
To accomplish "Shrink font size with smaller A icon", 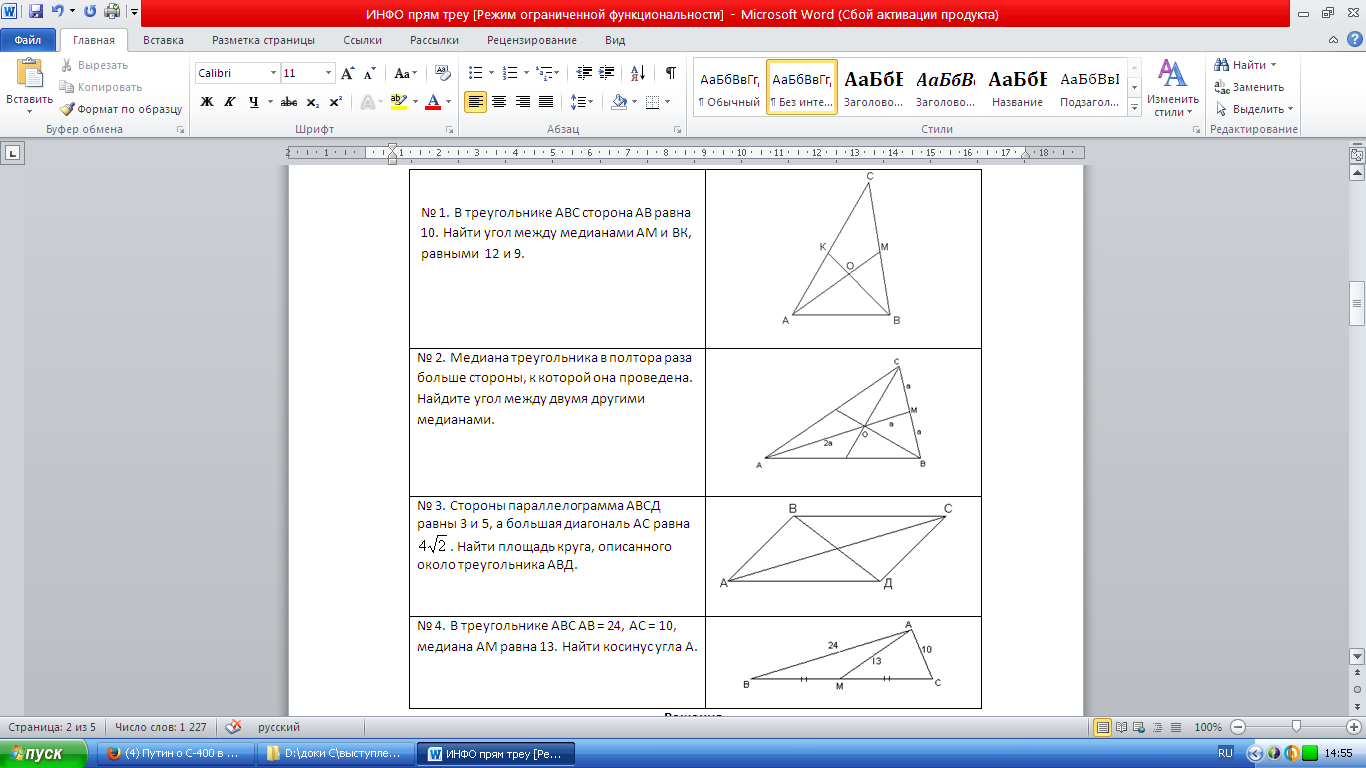I will pos(369,73).
